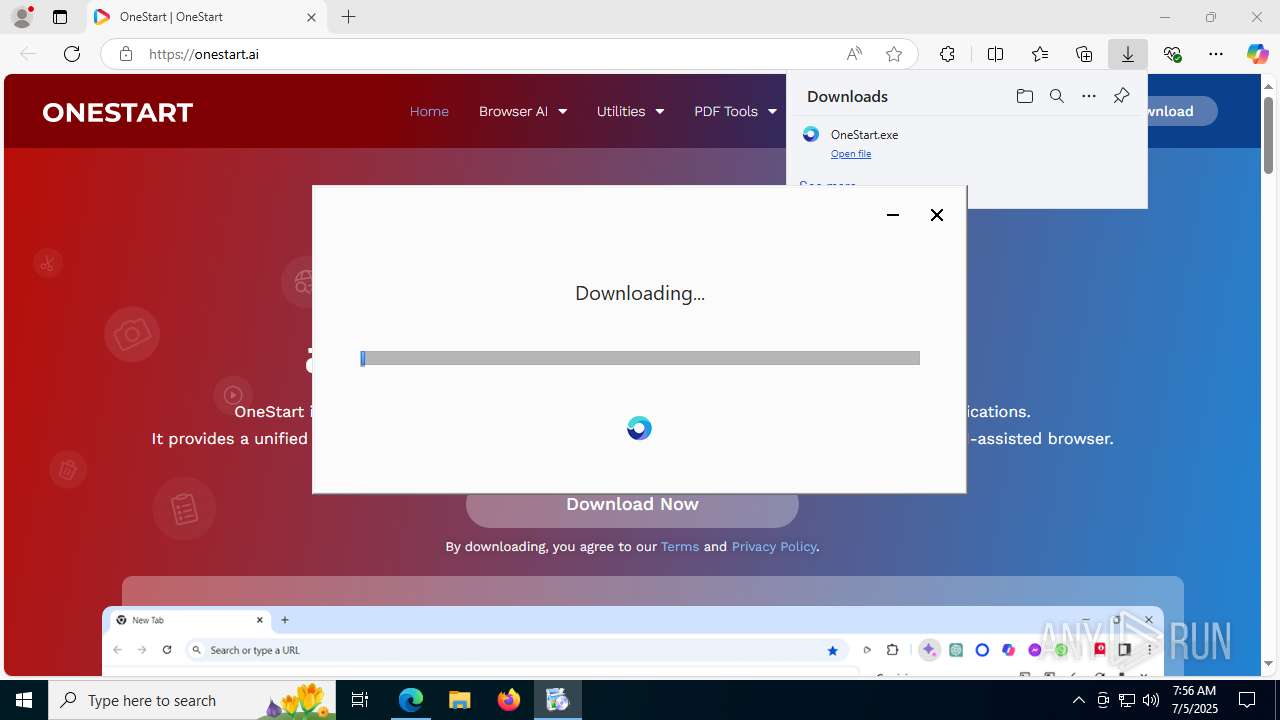Image resolution: width=1280 pixels, height=720 pixels.
Task: Open the Windows Start menu
Action: [x=24, y=700]
